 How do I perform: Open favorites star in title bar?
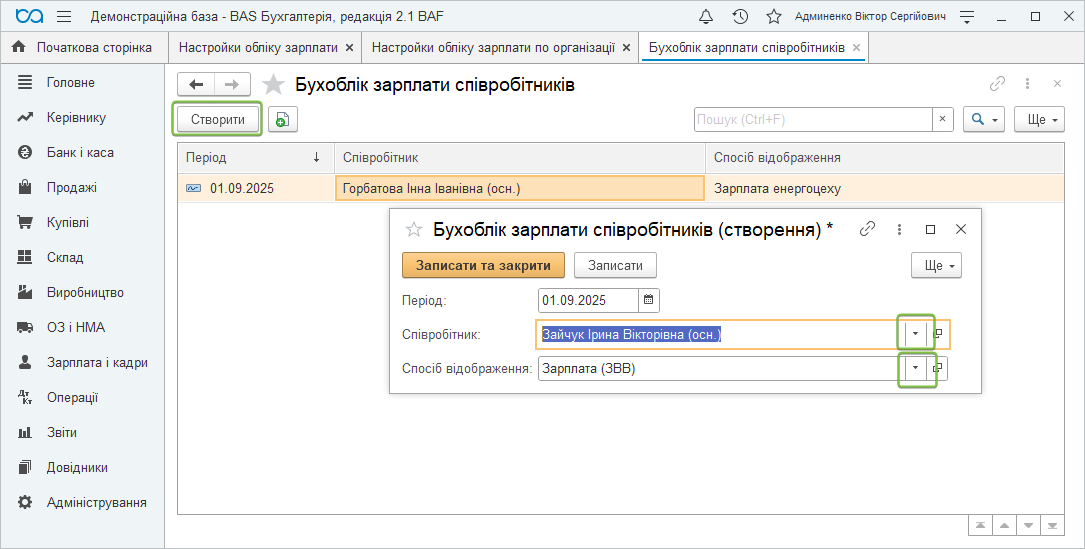coord(773,17)
